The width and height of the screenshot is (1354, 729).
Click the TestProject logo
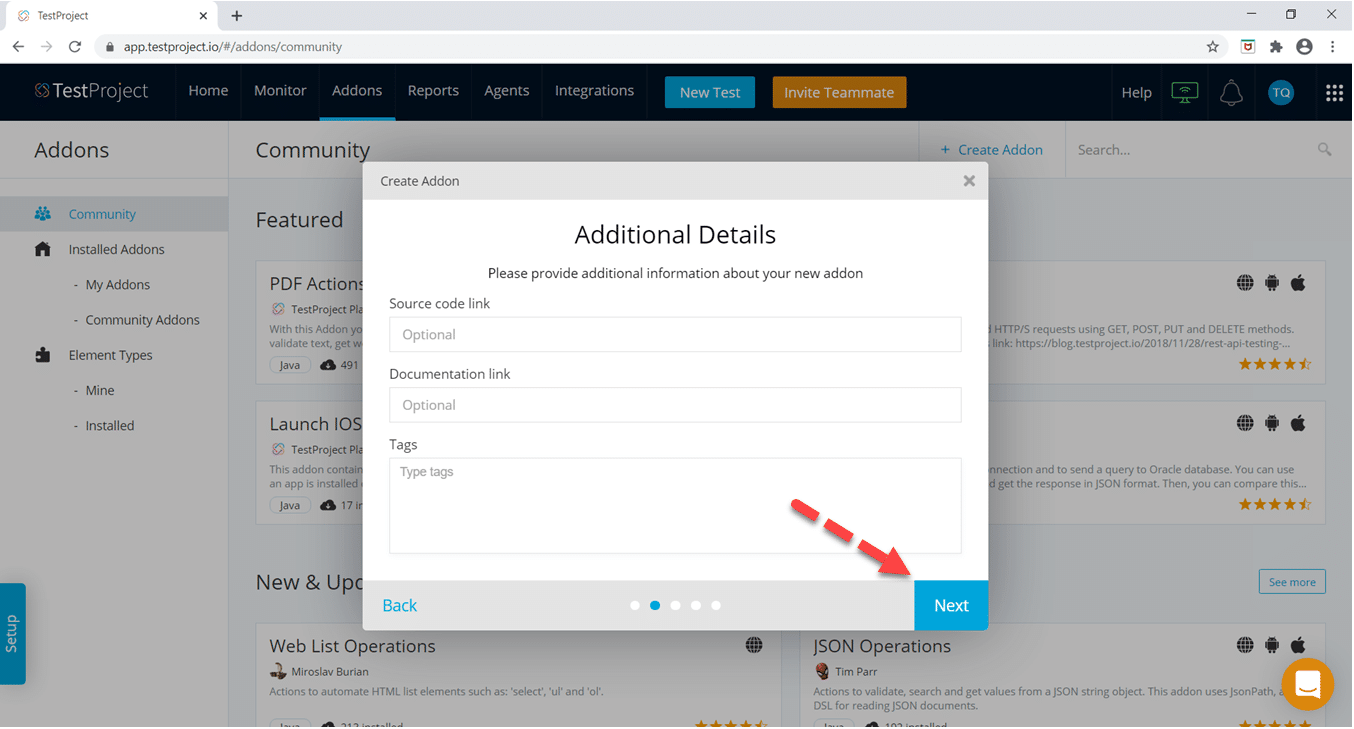pos(91,91)
